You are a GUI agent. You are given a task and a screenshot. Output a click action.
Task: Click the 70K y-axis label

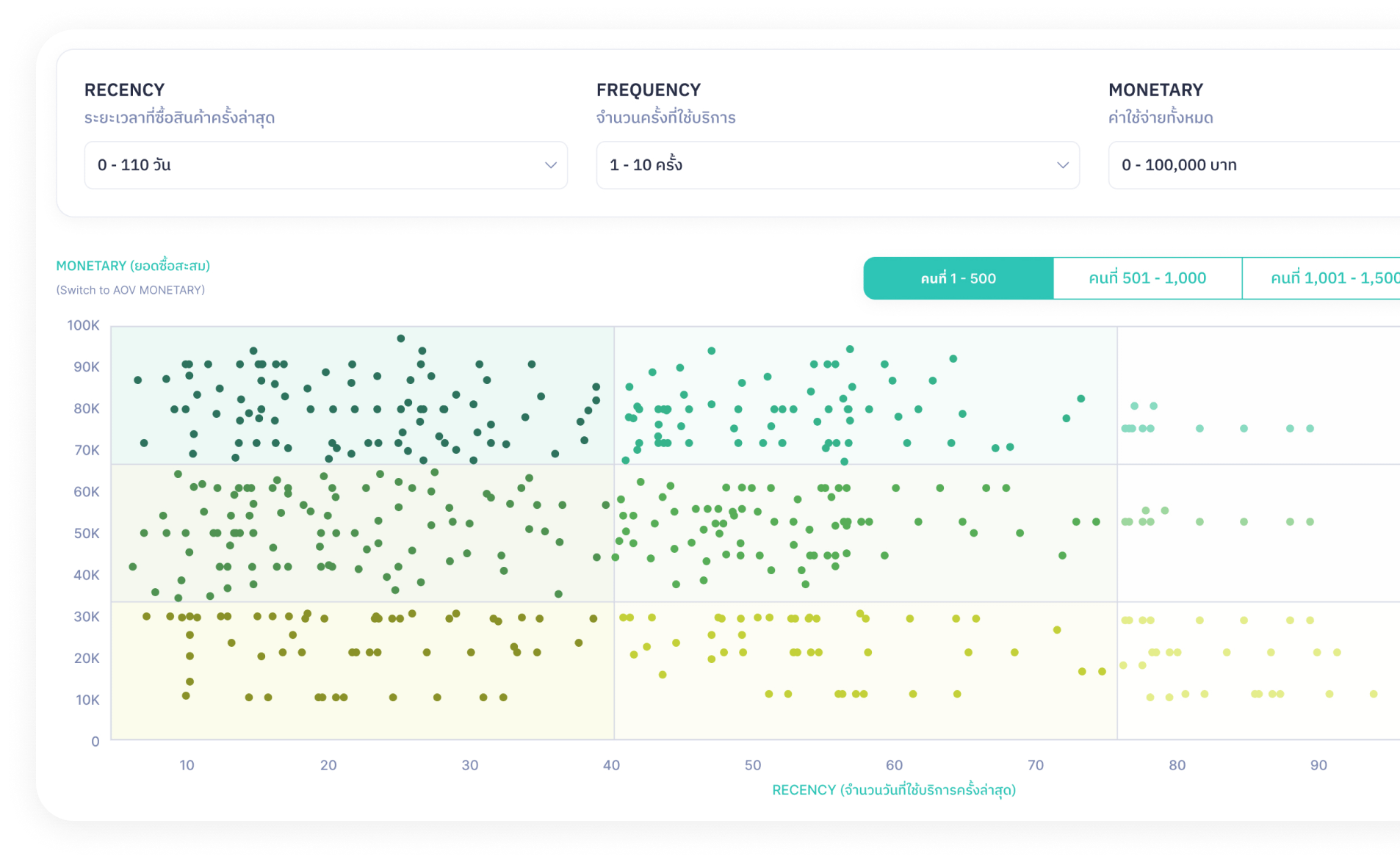click(87, 450)
